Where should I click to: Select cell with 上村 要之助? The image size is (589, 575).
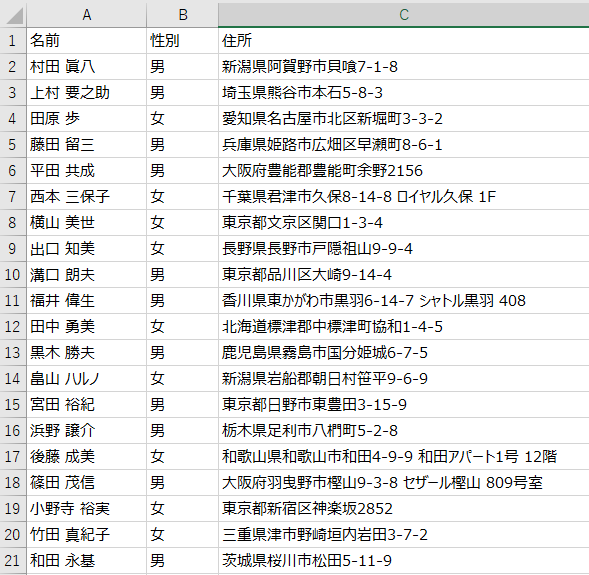click(x=86, y=92)
